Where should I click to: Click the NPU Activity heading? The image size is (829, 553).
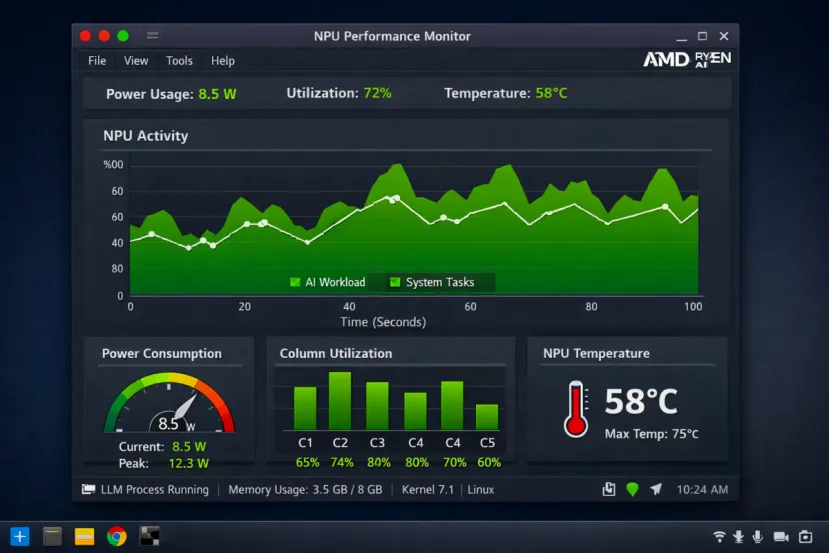click(146, 136)
